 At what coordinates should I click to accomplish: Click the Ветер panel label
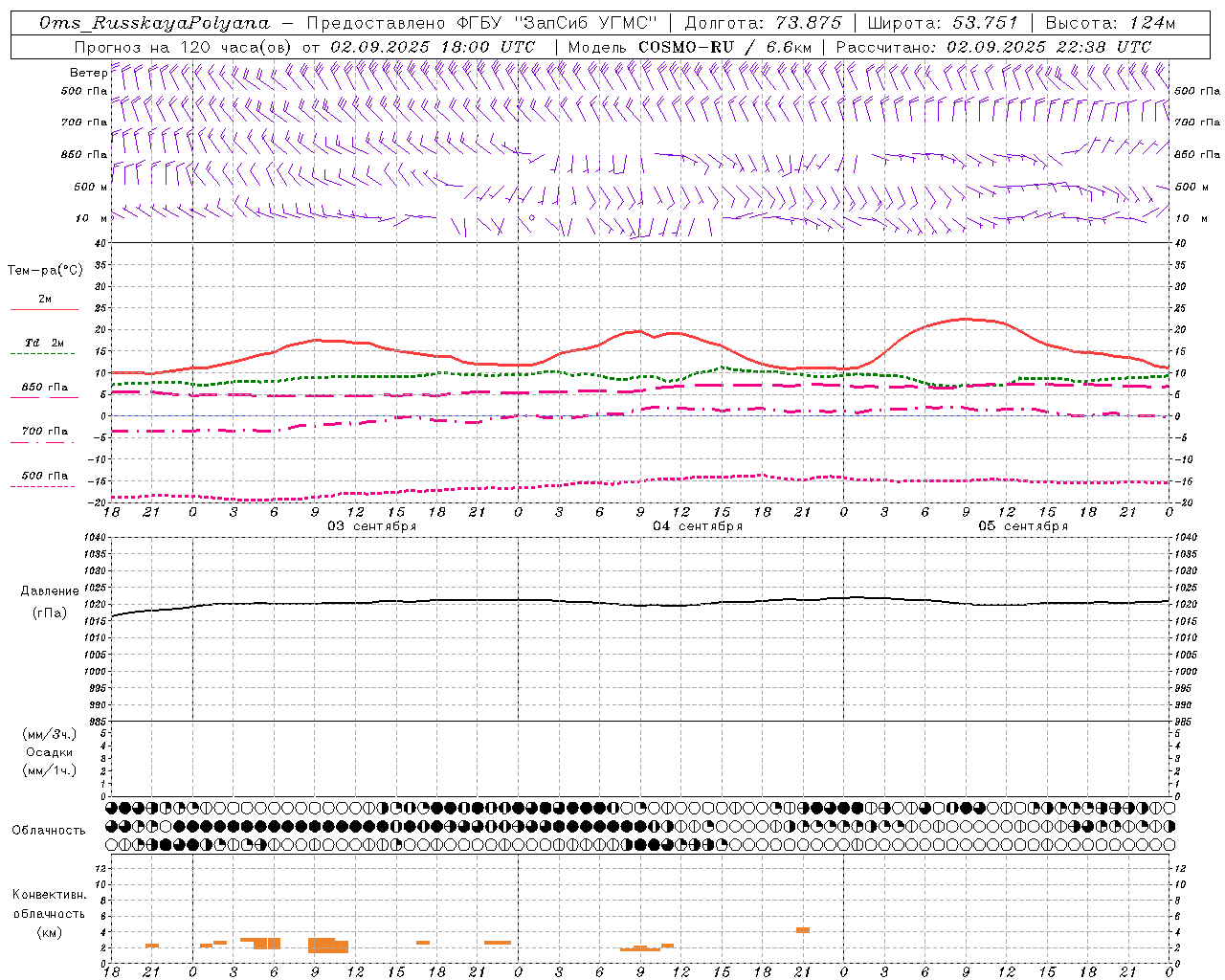[x=88, y=73]
